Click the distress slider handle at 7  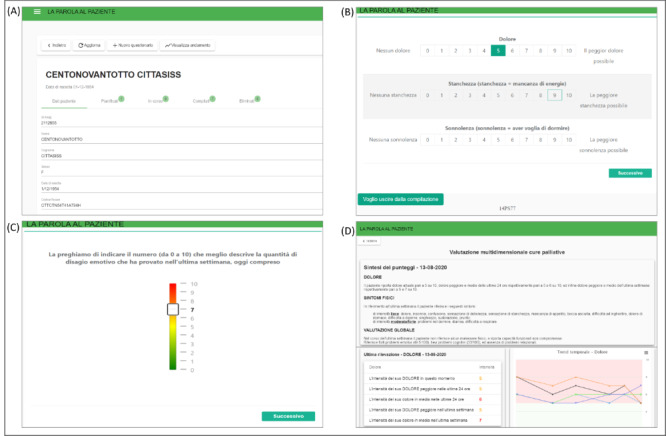click(173, 309)
